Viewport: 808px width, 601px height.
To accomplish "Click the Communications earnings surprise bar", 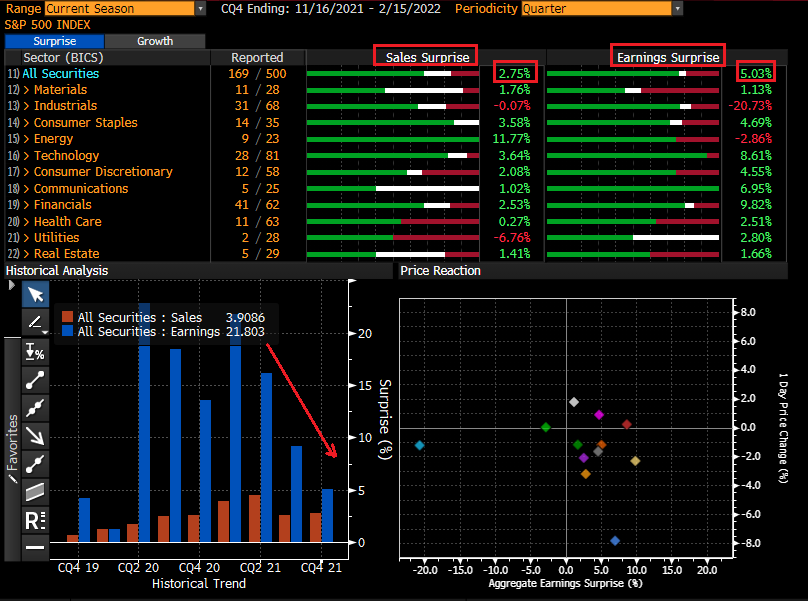I will point(633,189).
